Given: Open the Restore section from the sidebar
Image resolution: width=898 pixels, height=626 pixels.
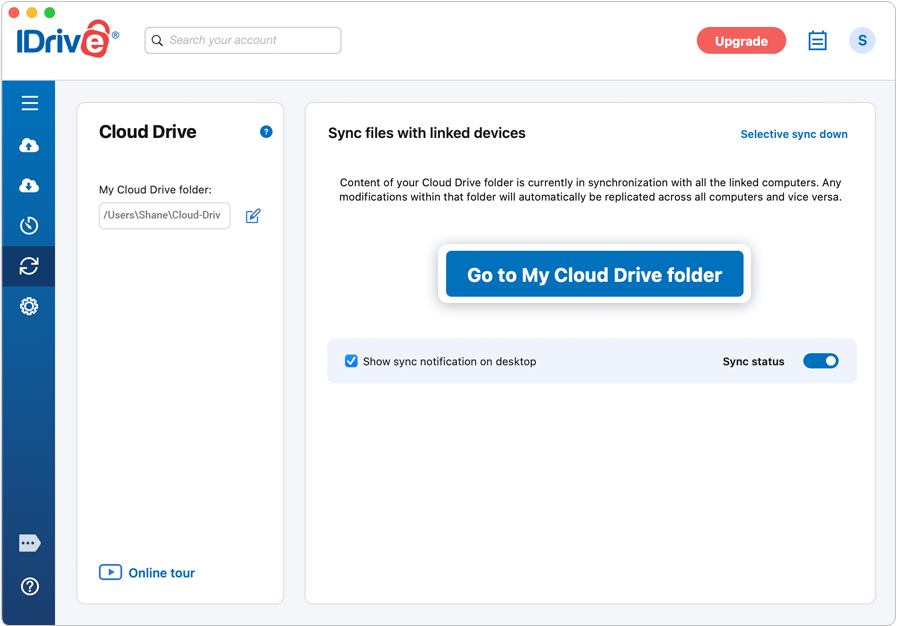Looking at the screenshot, I should coord(29,186).
